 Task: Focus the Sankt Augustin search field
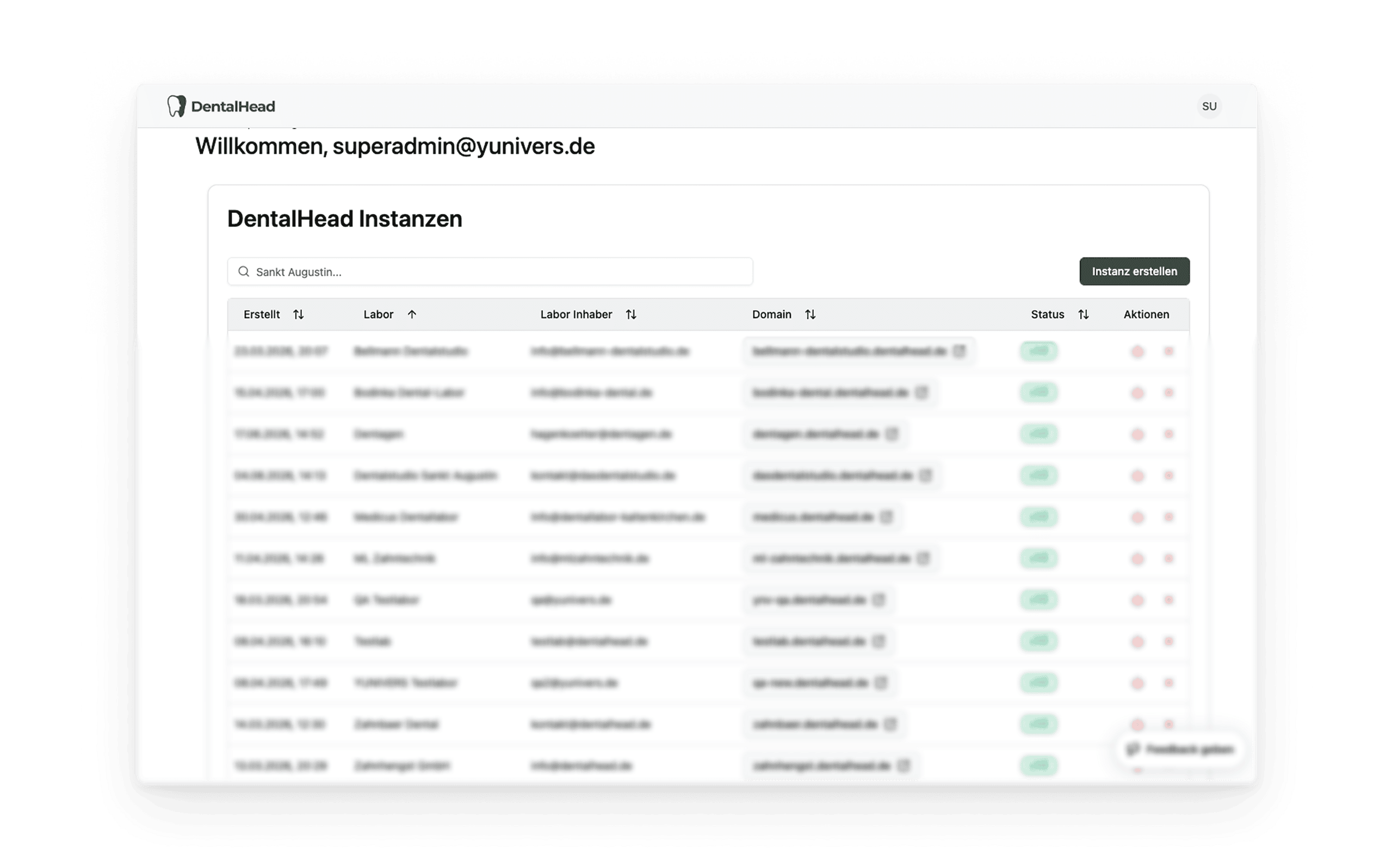tap(490, 271)
